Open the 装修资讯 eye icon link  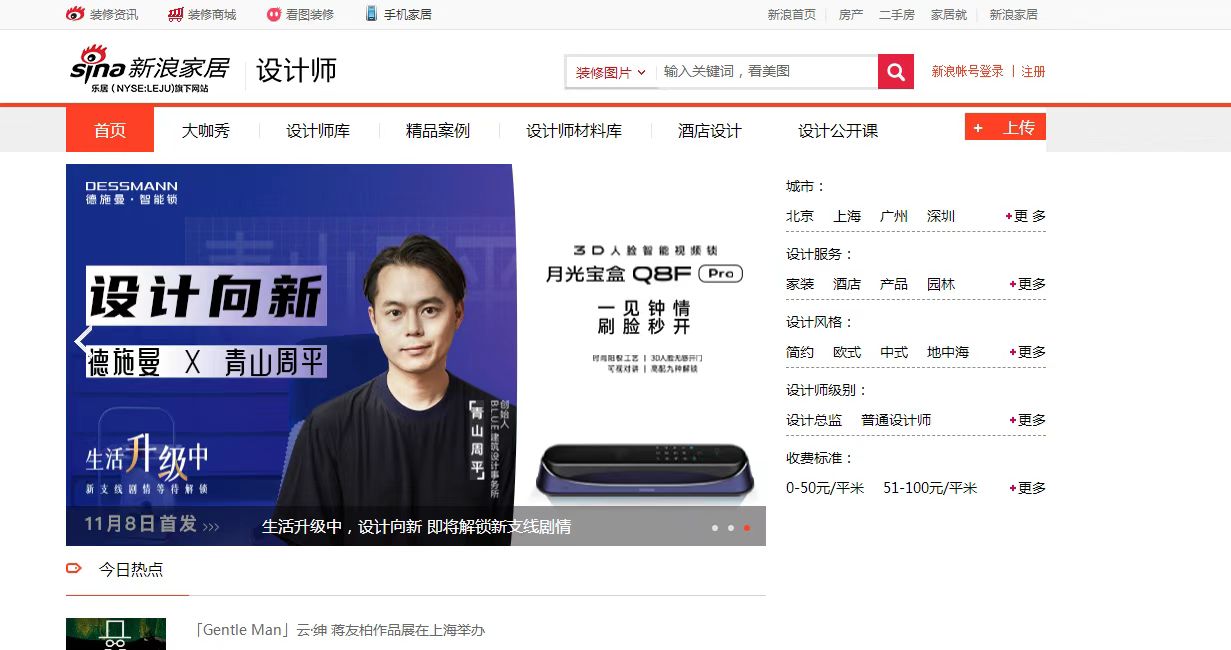click(75, 14)
